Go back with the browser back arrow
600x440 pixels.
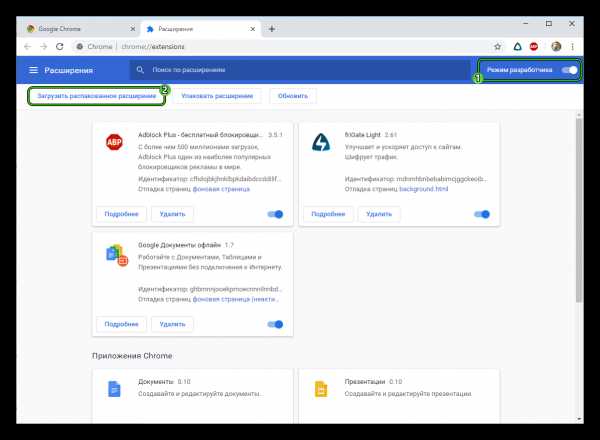[27, 47]
